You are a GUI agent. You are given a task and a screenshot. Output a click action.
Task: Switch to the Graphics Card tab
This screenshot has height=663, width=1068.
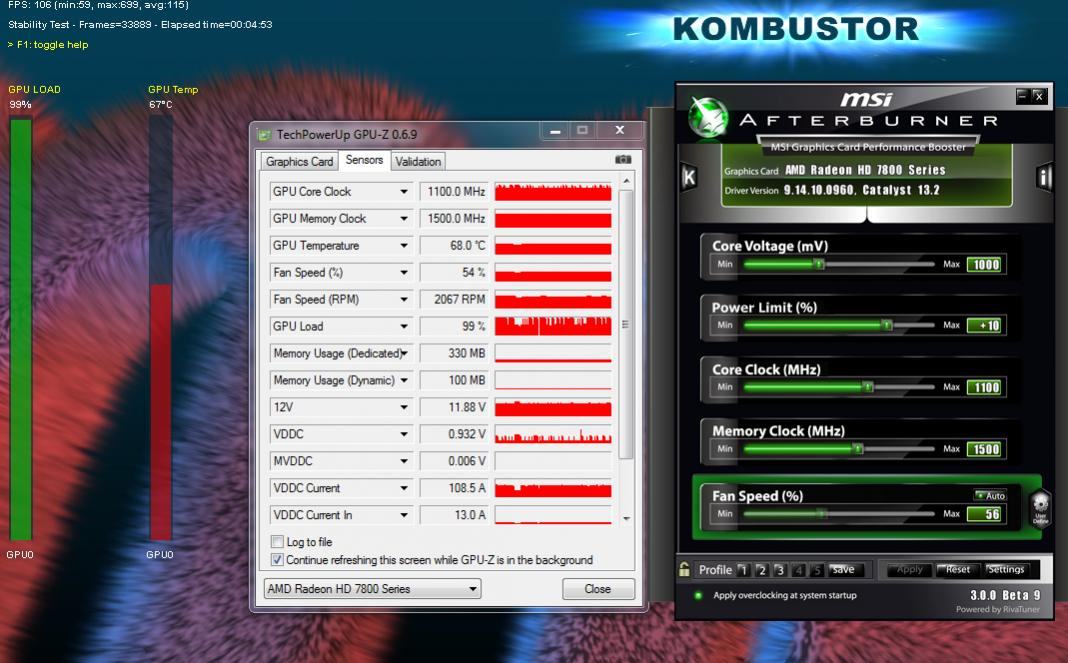(x=299, y=161)
